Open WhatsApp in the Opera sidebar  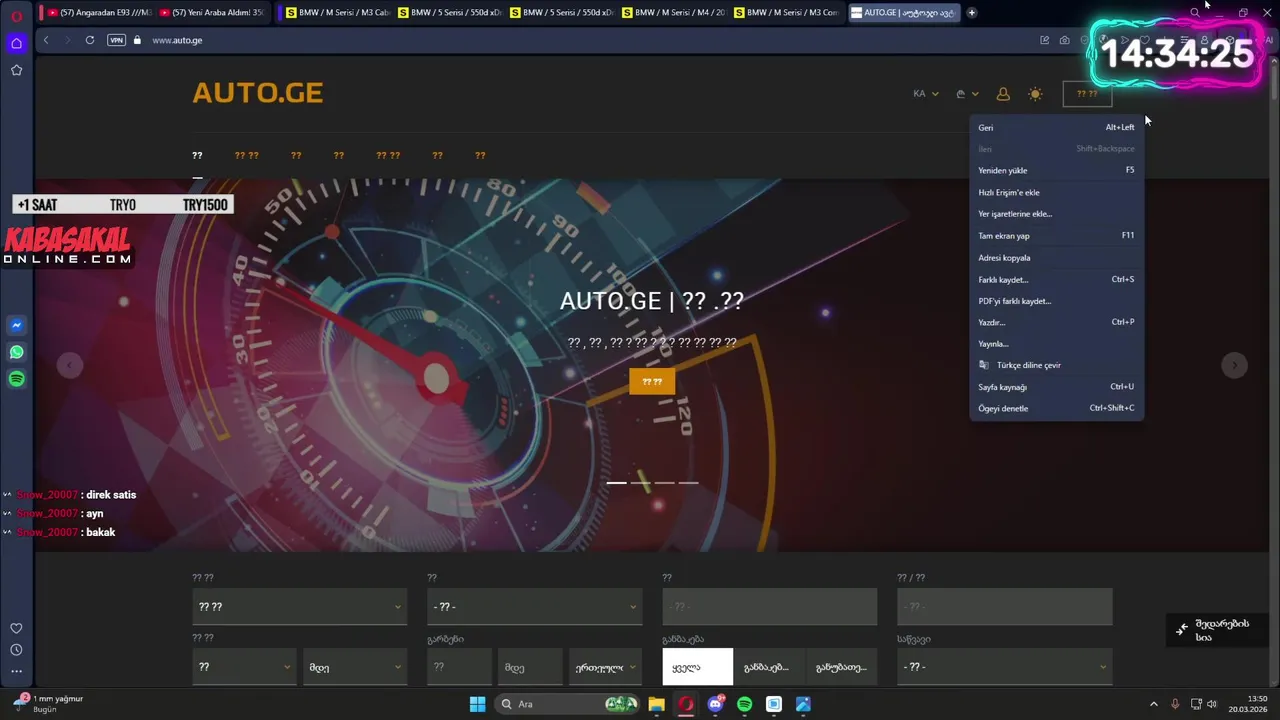pos(16,352)
